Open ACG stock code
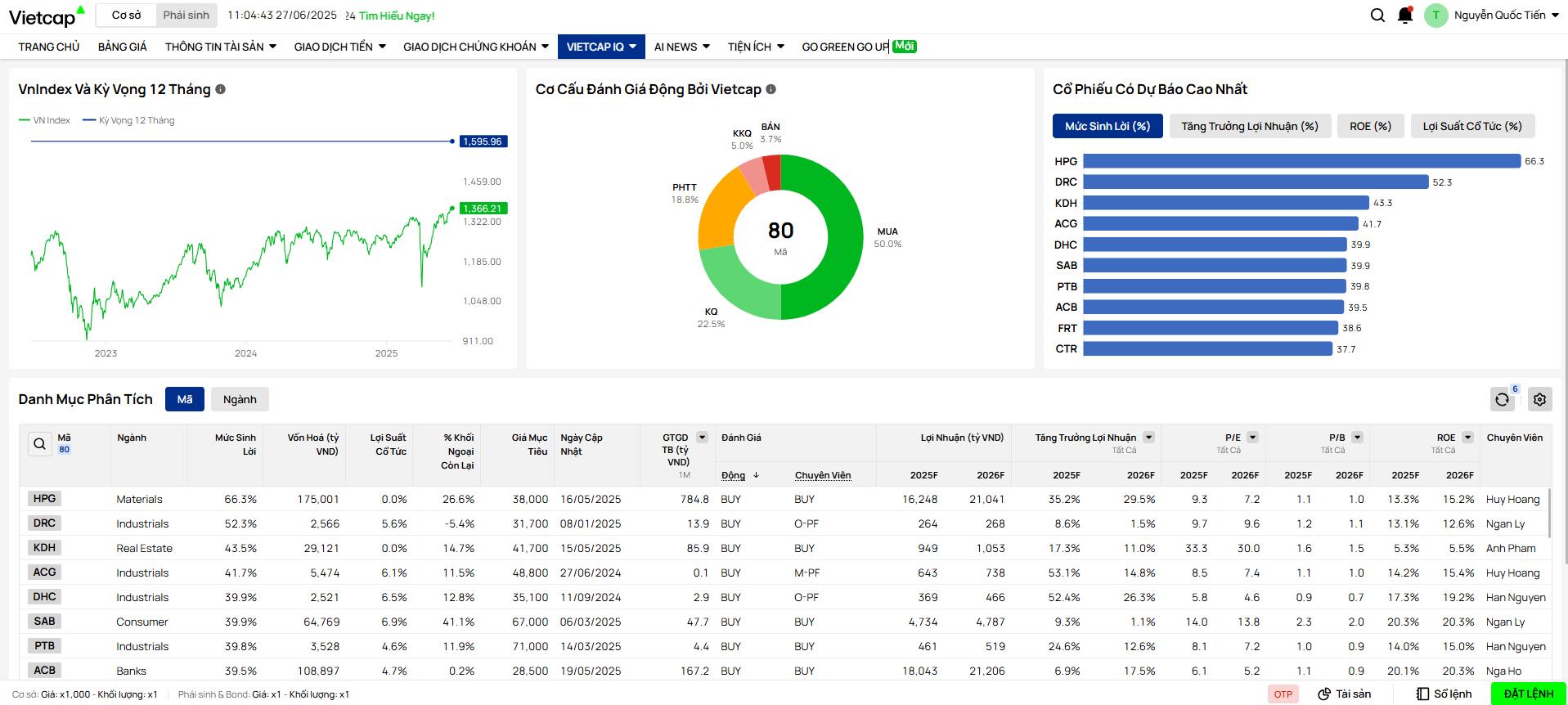Screen dimensions: 1568x705 tap(44, 572)
